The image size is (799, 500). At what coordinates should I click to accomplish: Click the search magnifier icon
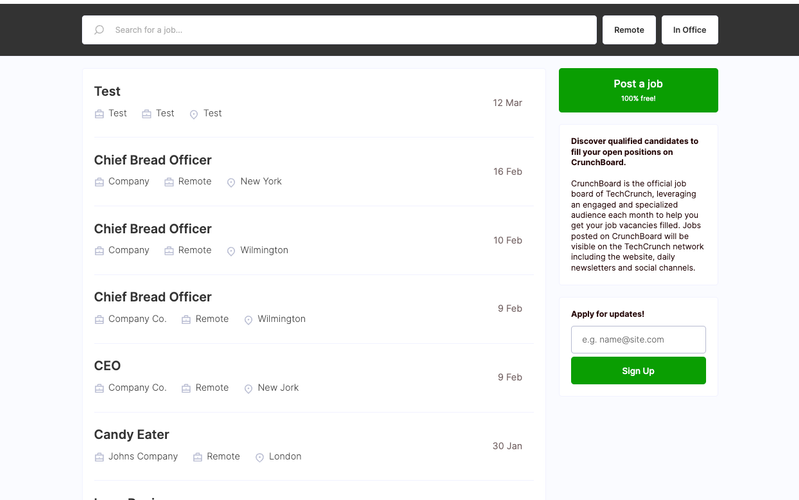(x=99, y=30)
